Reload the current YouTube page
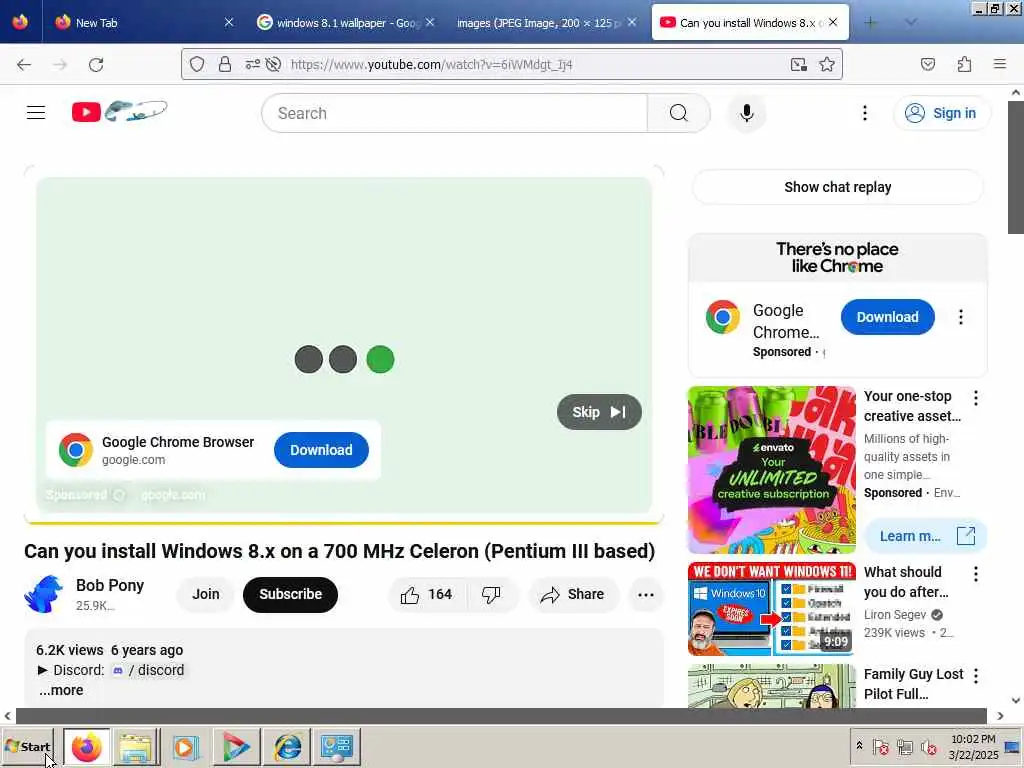Screen dimensions: 1024x768 [96, 65]
